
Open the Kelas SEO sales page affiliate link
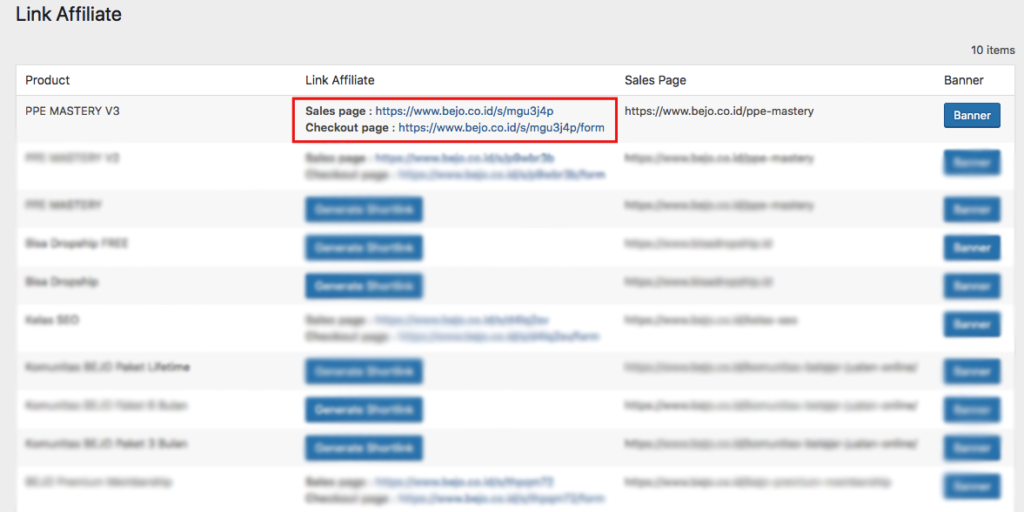click(x=461, y=320)
